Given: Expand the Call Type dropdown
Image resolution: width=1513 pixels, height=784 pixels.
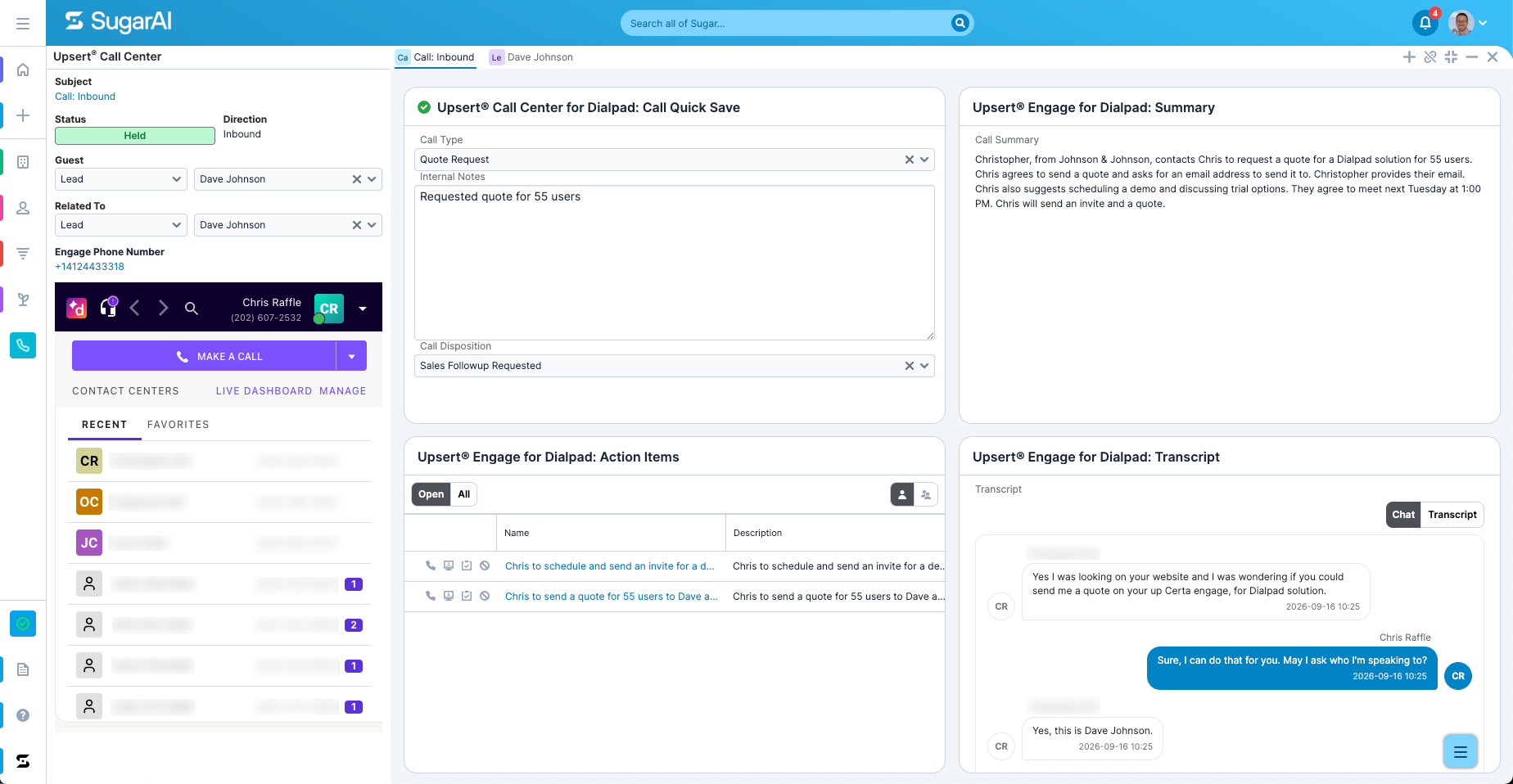Looking at the screenshot, I should point(924,160).
